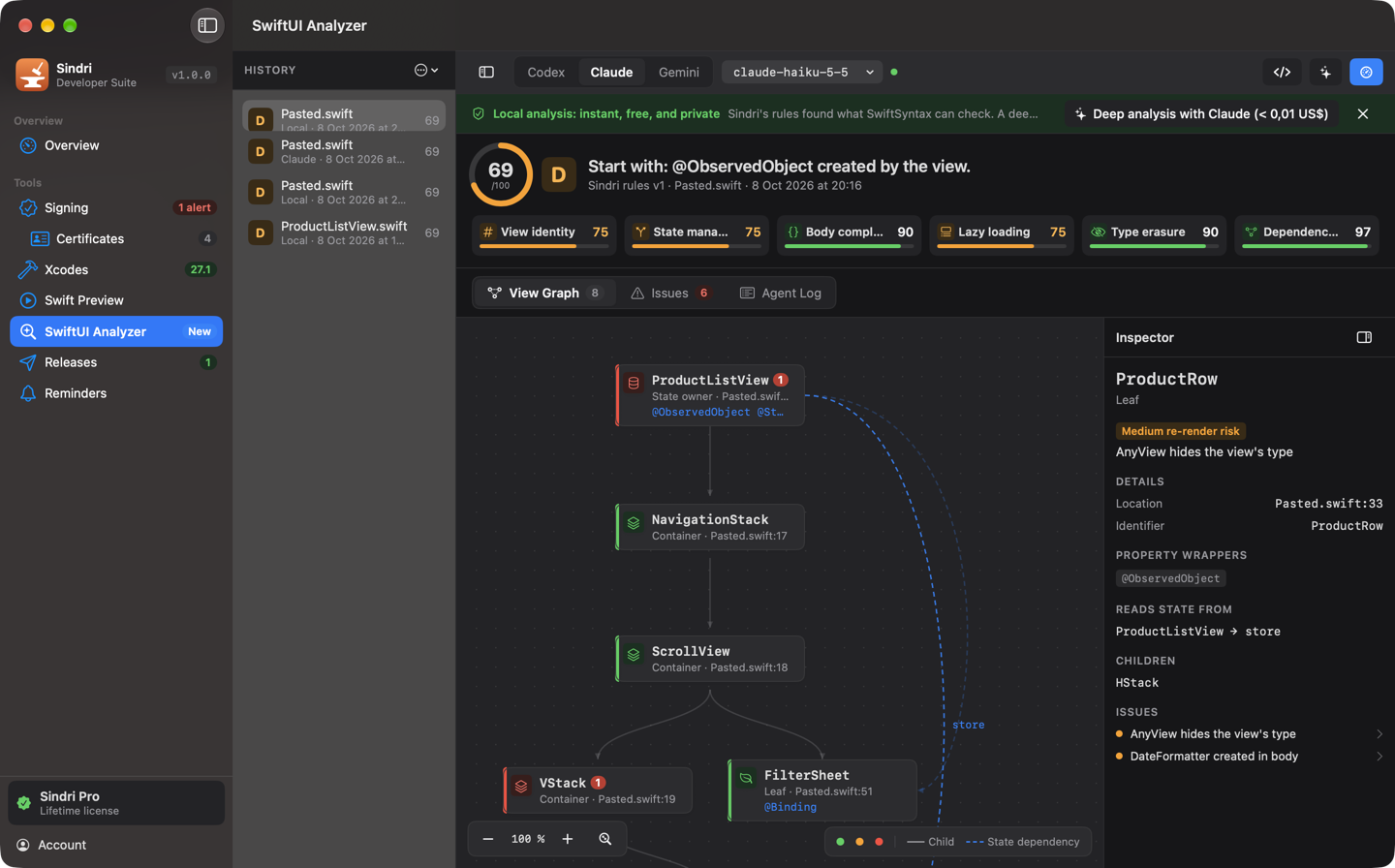
Task: Open the Issues tab
Action: [x=670, y=293]
